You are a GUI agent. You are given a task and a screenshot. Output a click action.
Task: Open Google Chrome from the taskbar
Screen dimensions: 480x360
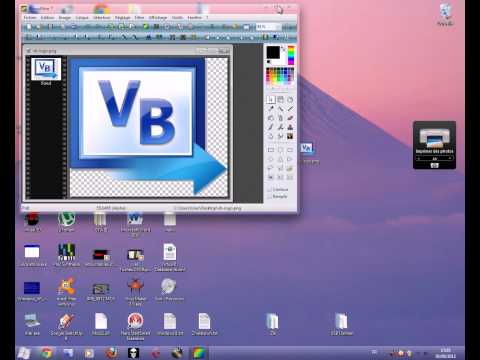[x=46, y=353]
